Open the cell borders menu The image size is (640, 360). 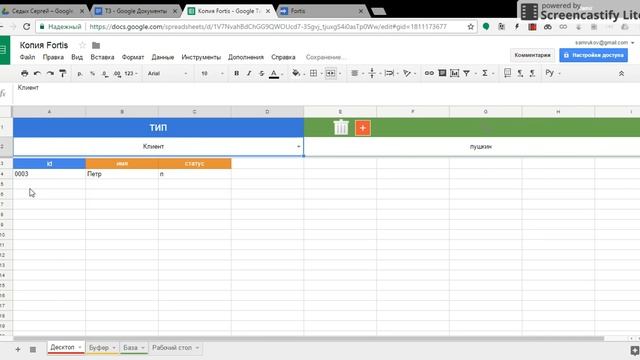coord(313,73)
